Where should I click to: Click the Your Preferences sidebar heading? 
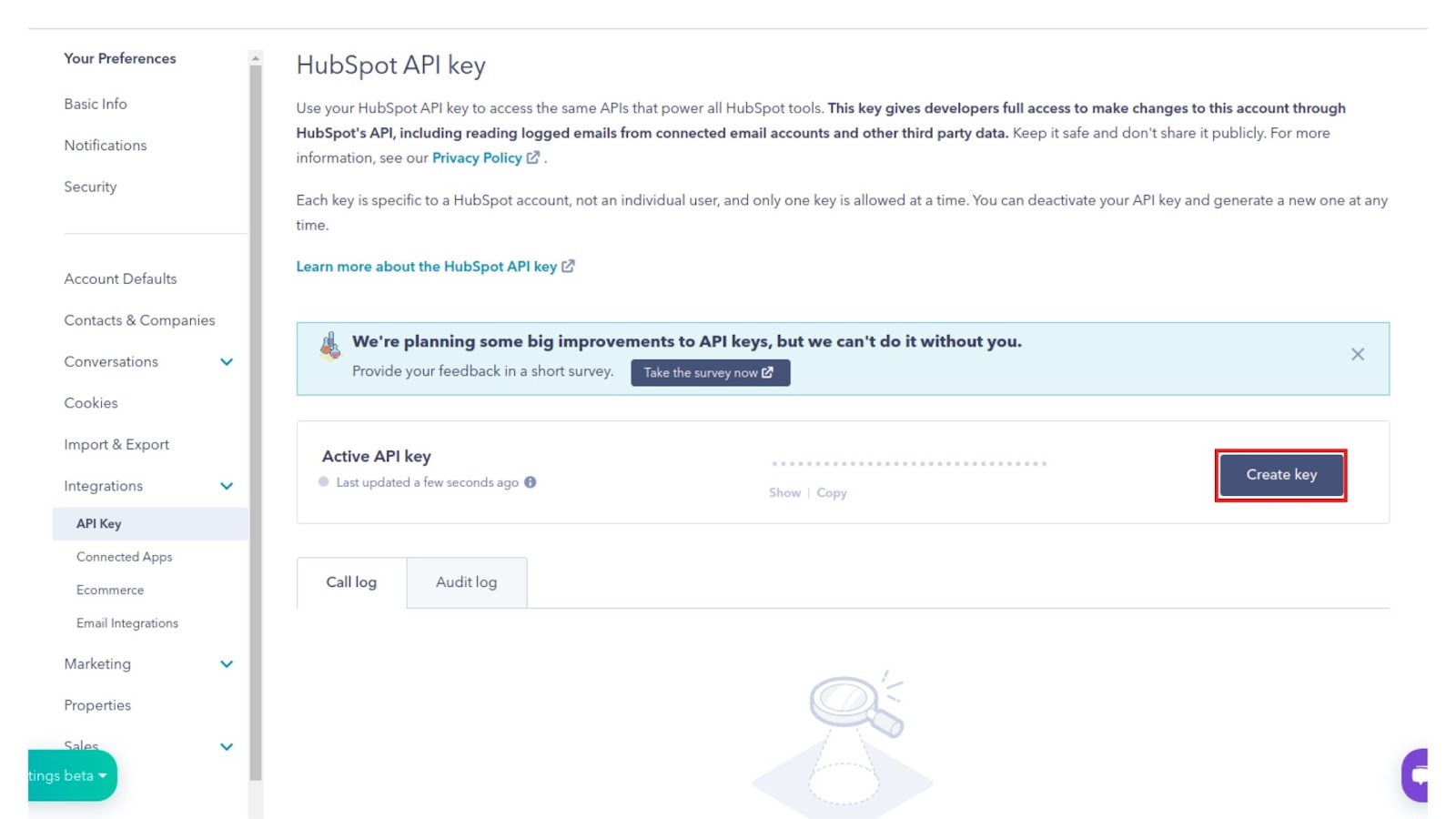[120, 58]
